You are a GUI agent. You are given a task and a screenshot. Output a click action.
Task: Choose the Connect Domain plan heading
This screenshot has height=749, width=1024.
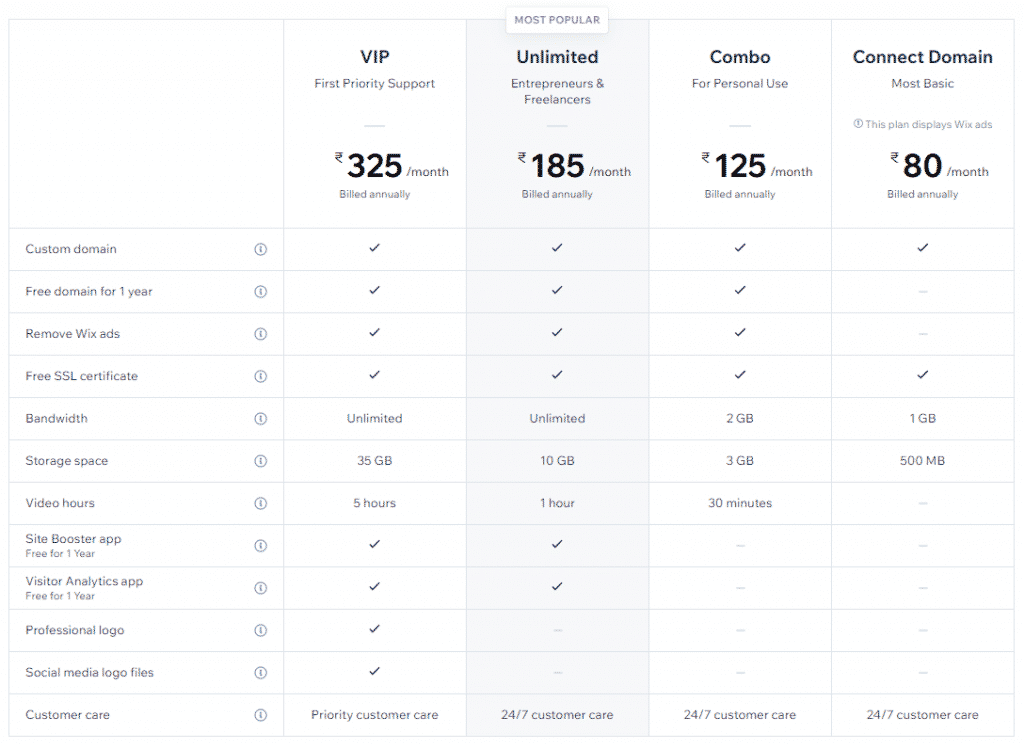(922, 57)
